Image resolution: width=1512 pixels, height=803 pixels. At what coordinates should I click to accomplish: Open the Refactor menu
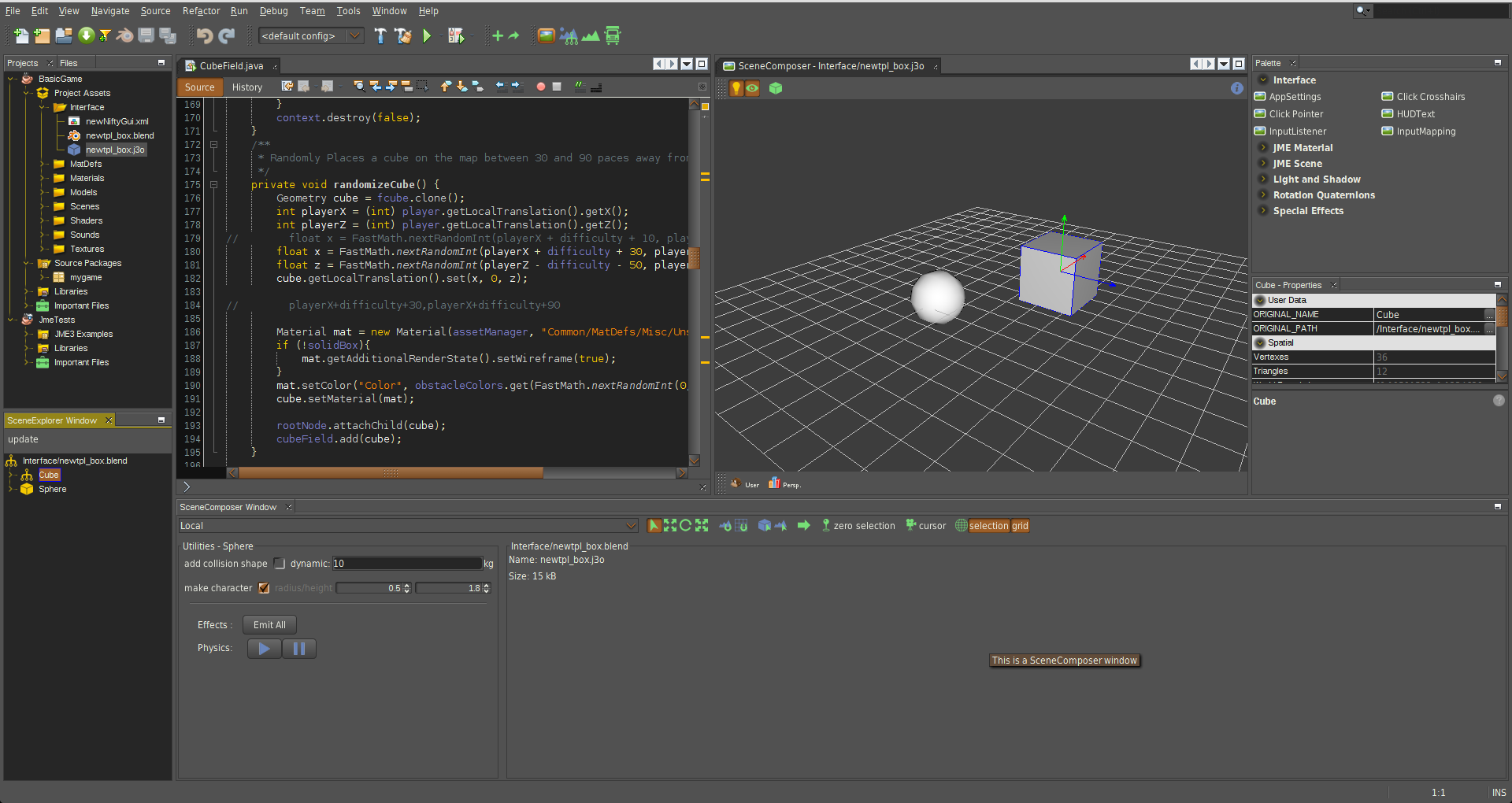(201, 11)
